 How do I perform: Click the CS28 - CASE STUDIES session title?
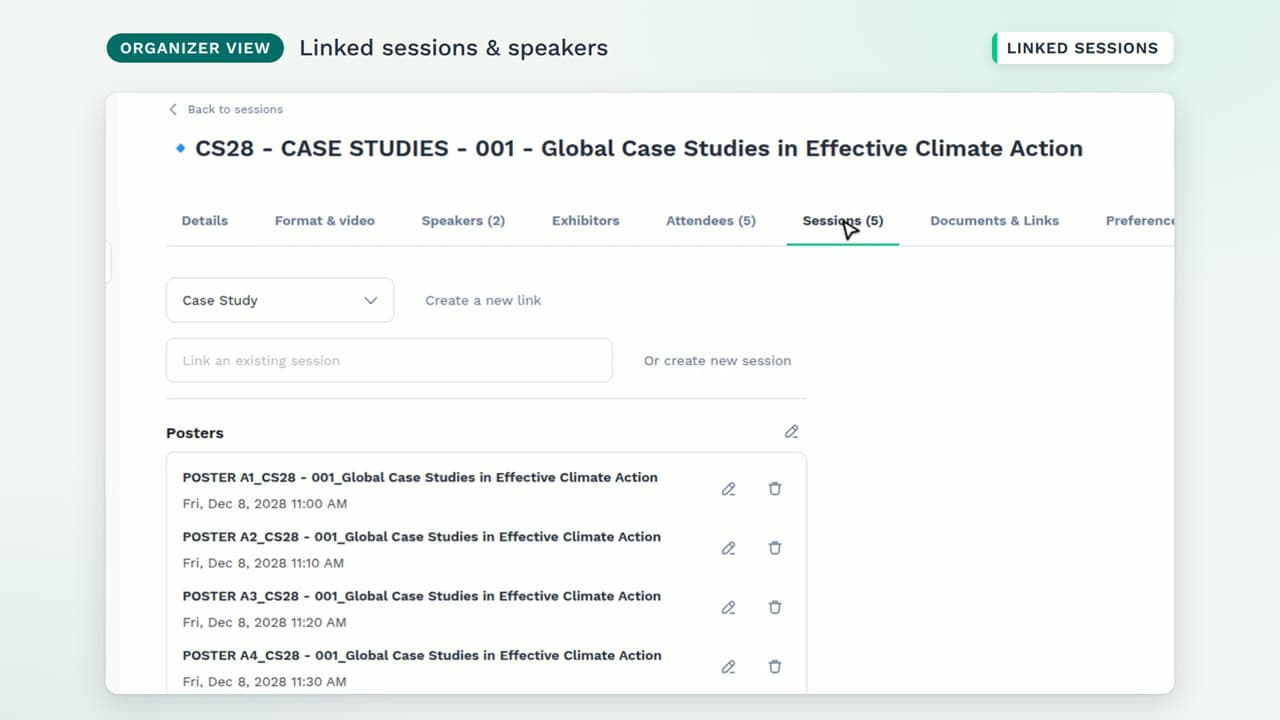click(x=639, y=148)
